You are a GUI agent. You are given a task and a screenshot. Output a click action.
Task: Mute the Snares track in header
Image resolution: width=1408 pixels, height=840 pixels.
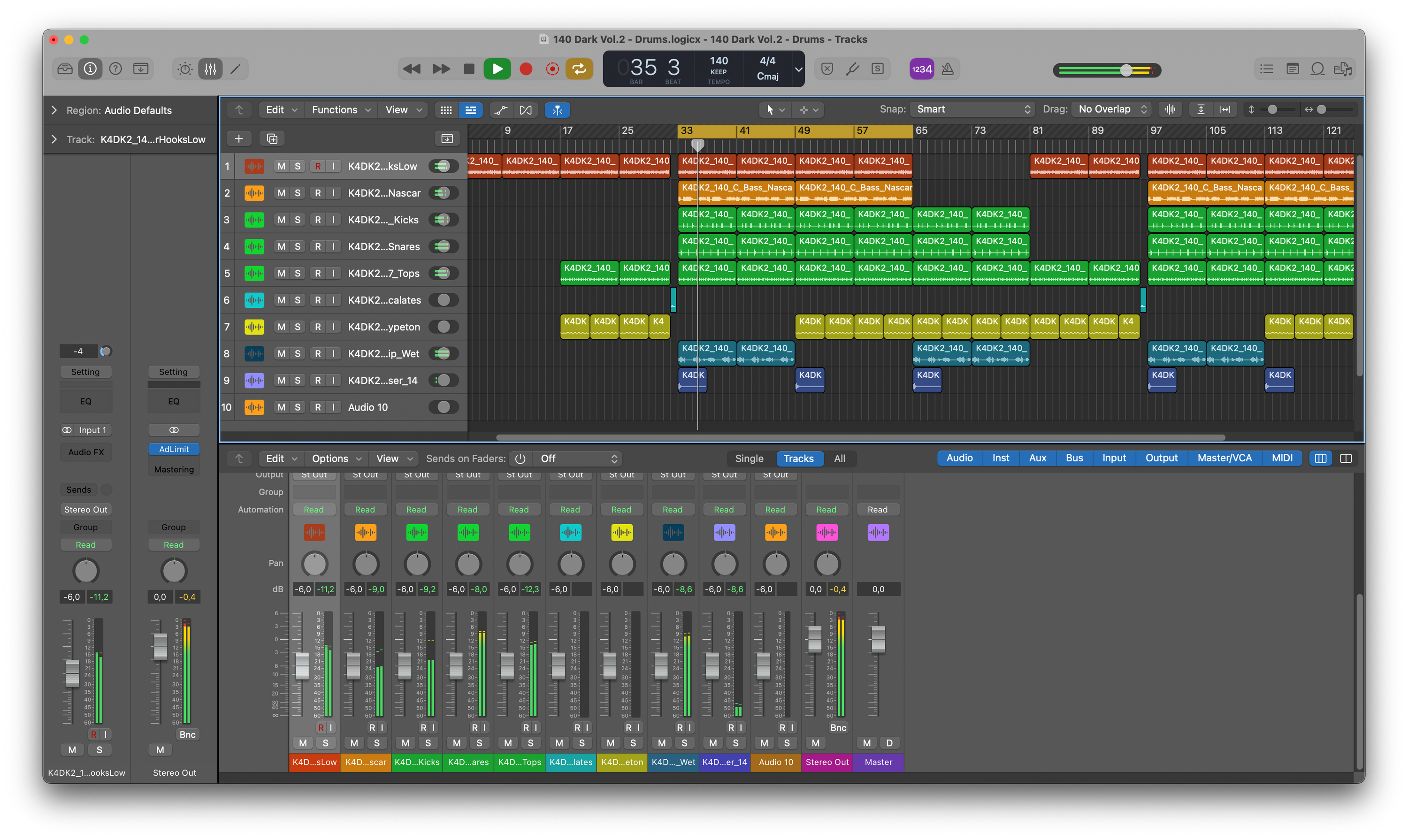click(x=282, y=247)
